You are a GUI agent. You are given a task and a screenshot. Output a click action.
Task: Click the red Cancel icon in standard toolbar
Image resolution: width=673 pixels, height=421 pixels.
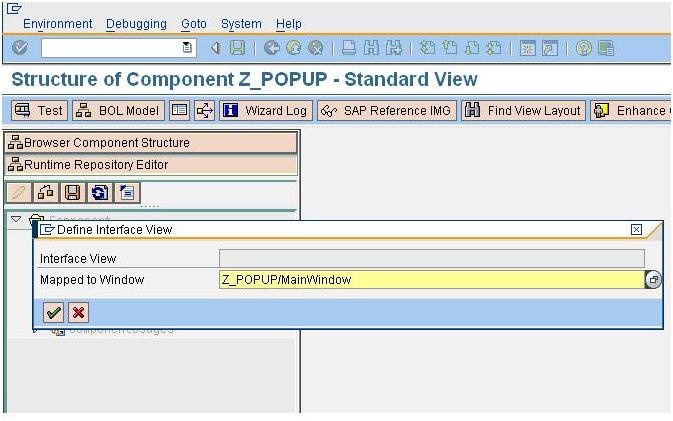coord(316,48)
